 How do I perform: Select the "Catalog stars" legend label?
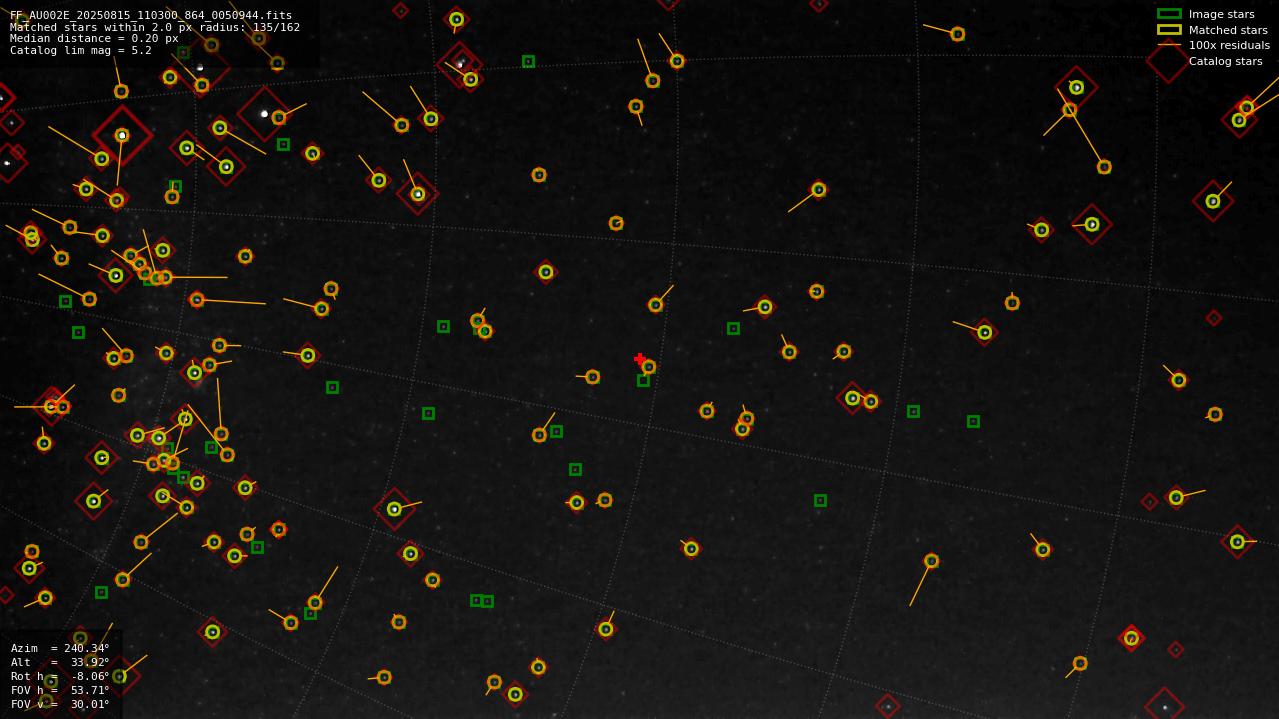(1225, 61)
